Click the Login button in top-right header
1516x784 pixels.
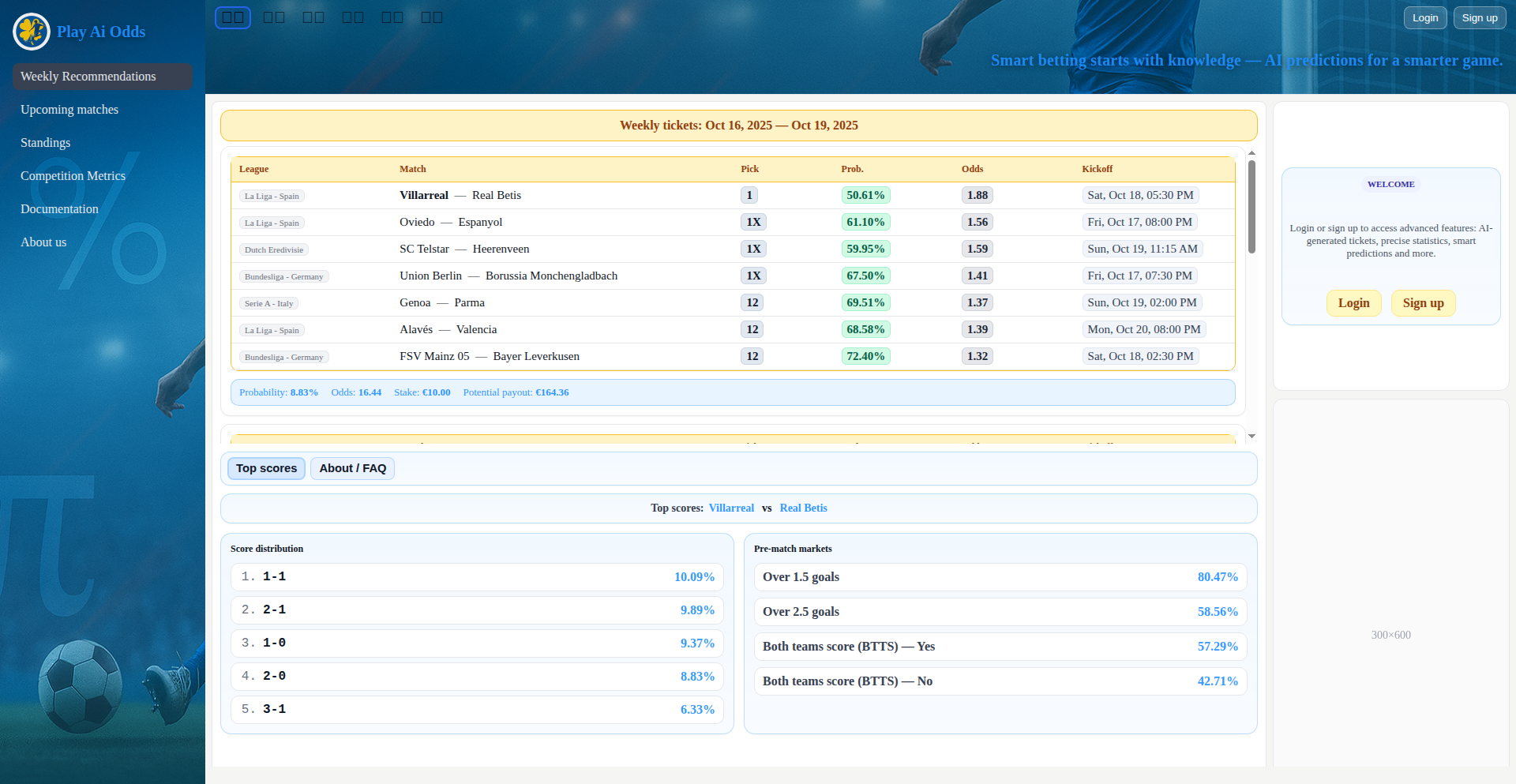[x=1424, y=18]
